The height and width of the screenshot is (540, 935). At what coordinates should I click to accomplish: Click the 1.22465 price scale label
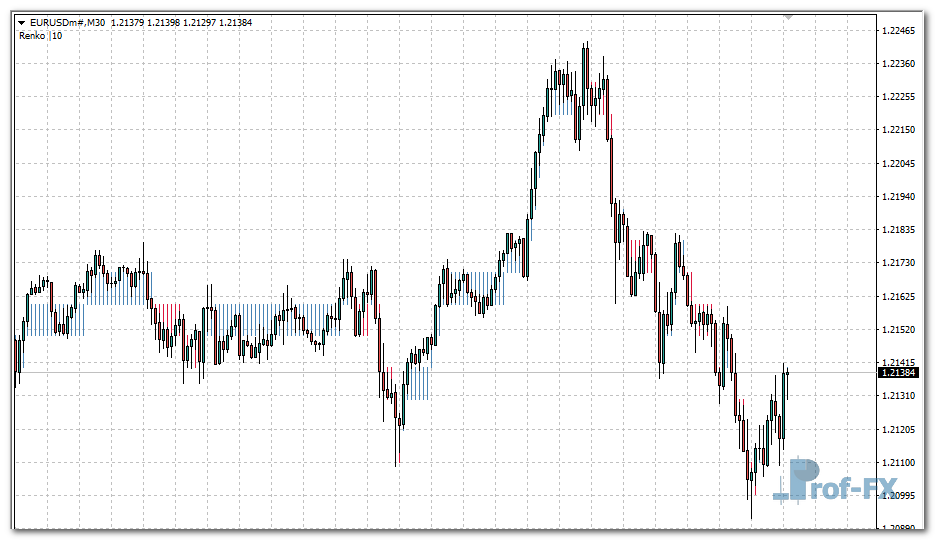pyautogui.click(x=900, y=31)
